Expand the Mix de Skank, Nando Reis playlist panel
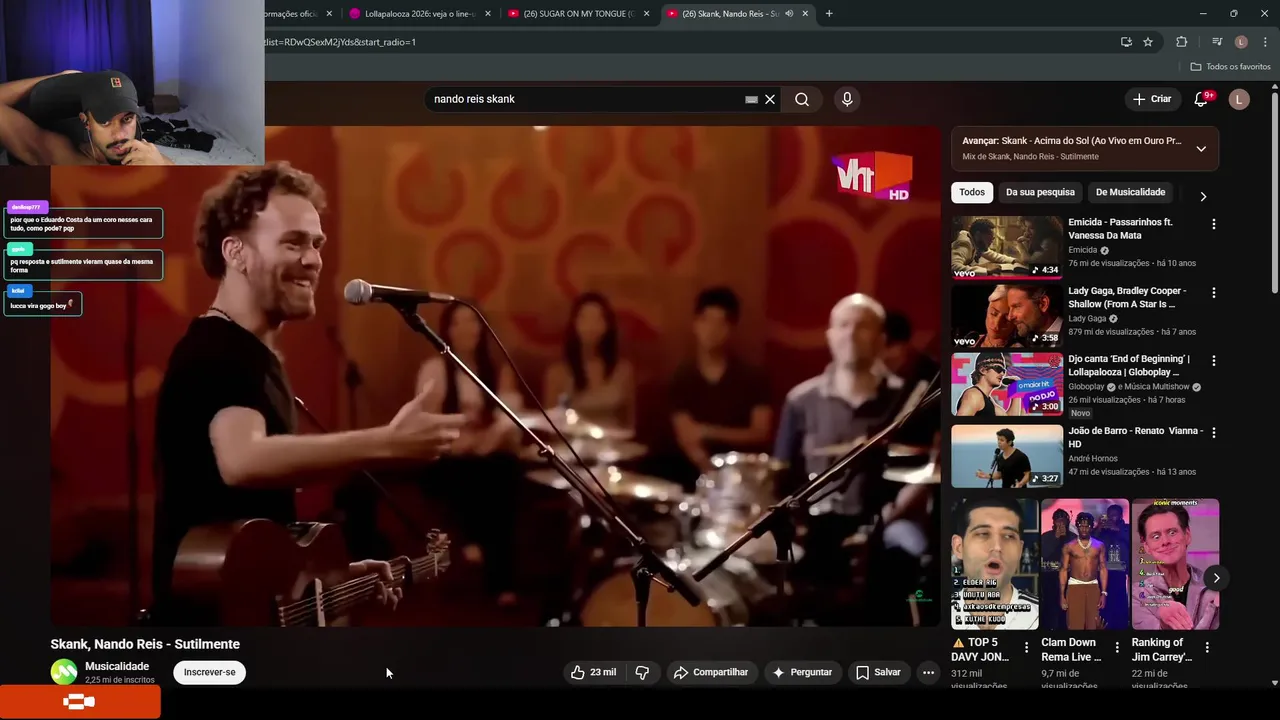This screenshot has width=1280, height=720. (x=1201, y=148)
